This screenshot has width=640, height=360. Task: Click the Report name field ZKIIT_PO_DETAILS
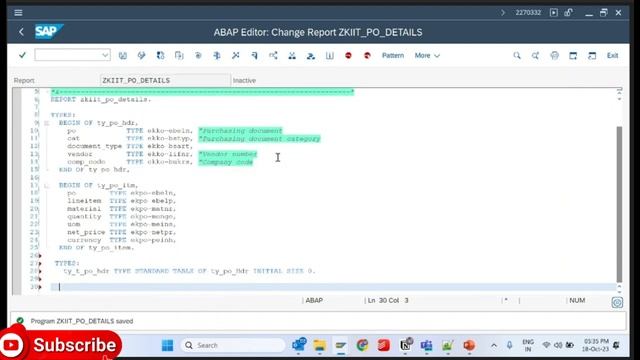(165, 80)
